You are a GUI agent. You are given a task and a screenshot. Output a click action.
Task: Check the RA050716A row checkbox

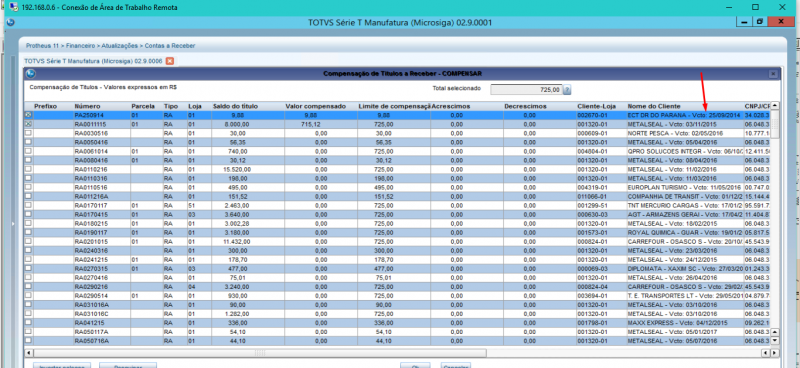(28, 340)
